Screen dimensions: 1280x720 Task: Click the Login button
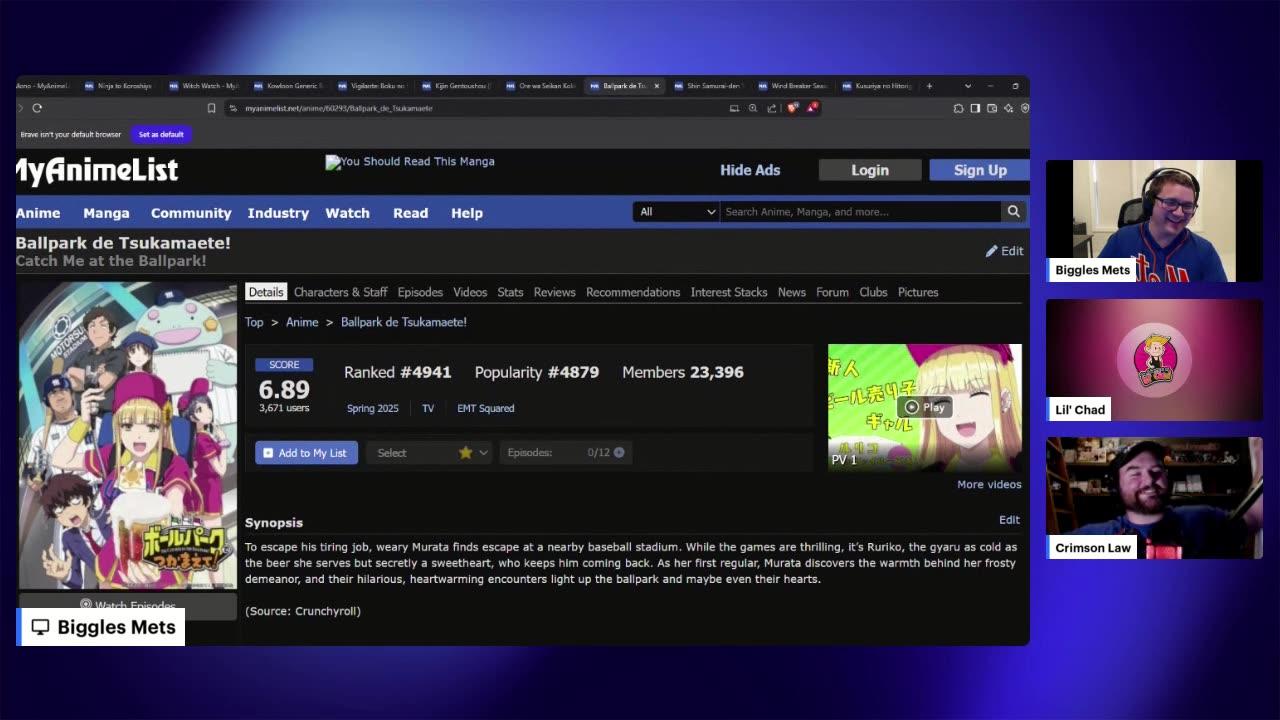(x=870, y=170)
